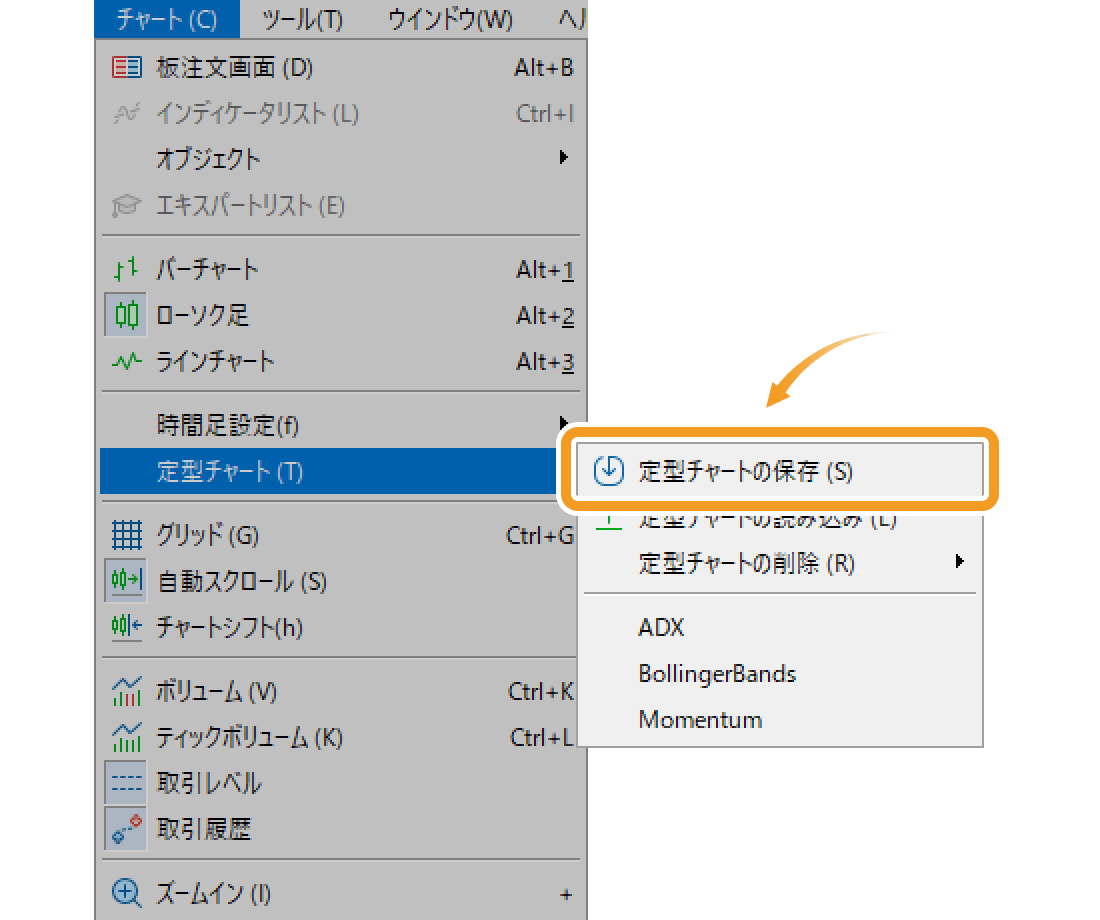Toggle the 自動スクロール icon
The image size is (1100, 920).
tap(126, 581)
